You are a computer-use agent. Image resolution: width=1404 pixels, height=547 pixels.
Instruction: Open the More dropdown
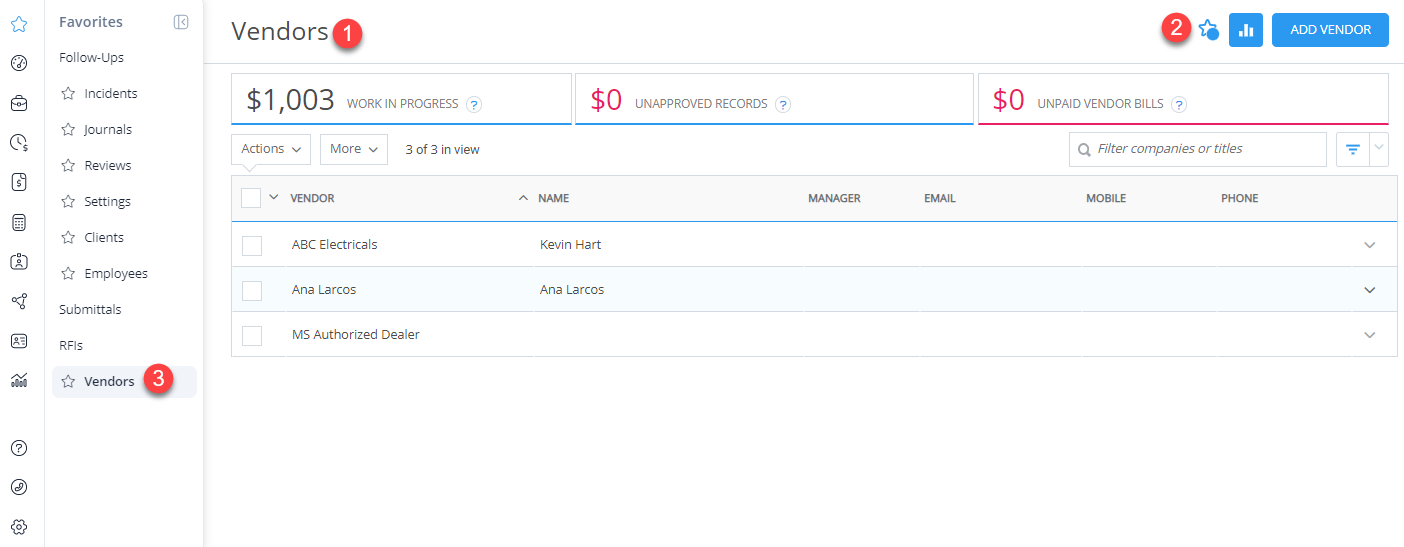(354, 149)
